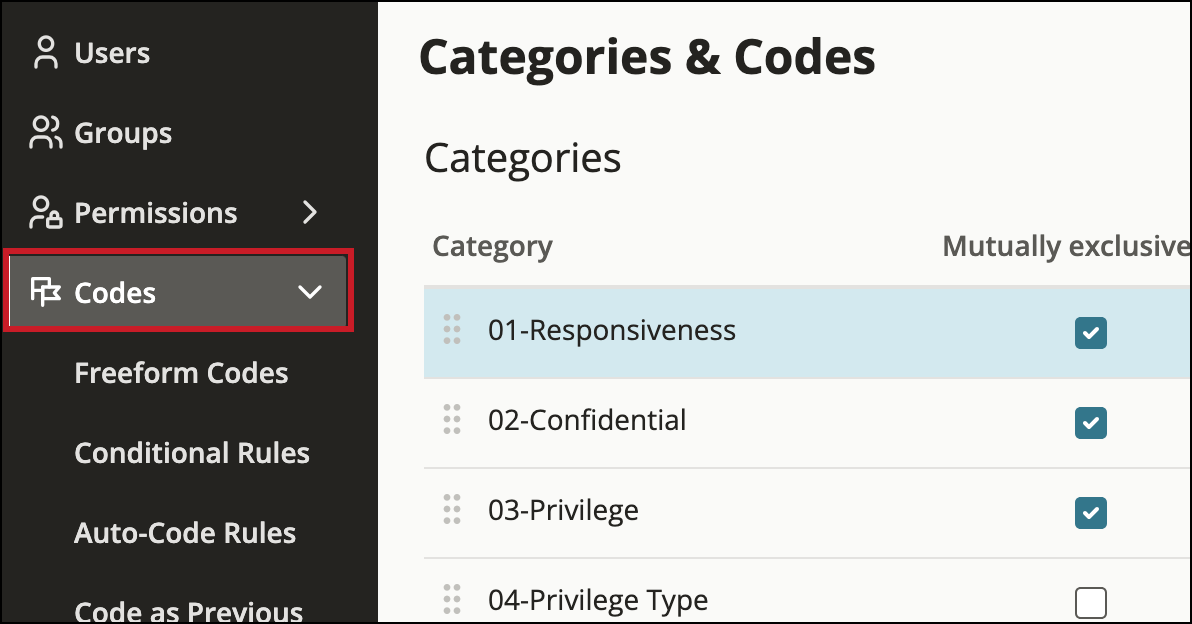Click the Mutually exclusive column header
Screen dimensions: 1192x624
point(1066,246)
